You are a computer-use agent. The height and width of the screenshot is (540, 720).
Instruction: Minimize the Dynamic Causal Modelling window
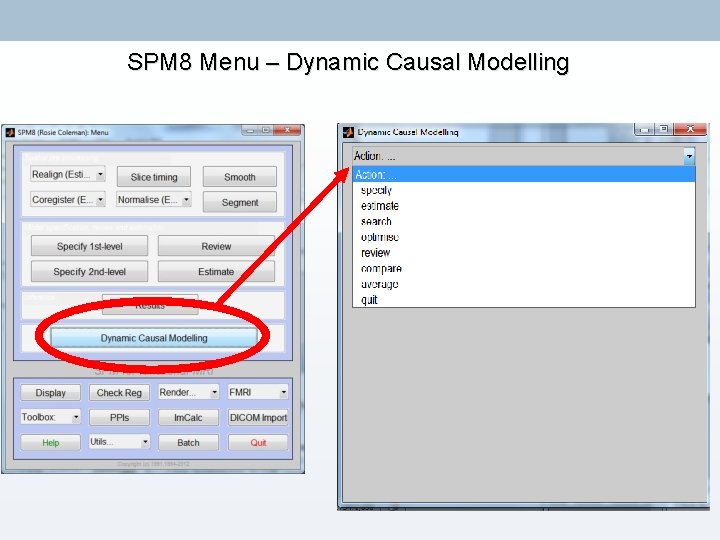click(645, 129)
